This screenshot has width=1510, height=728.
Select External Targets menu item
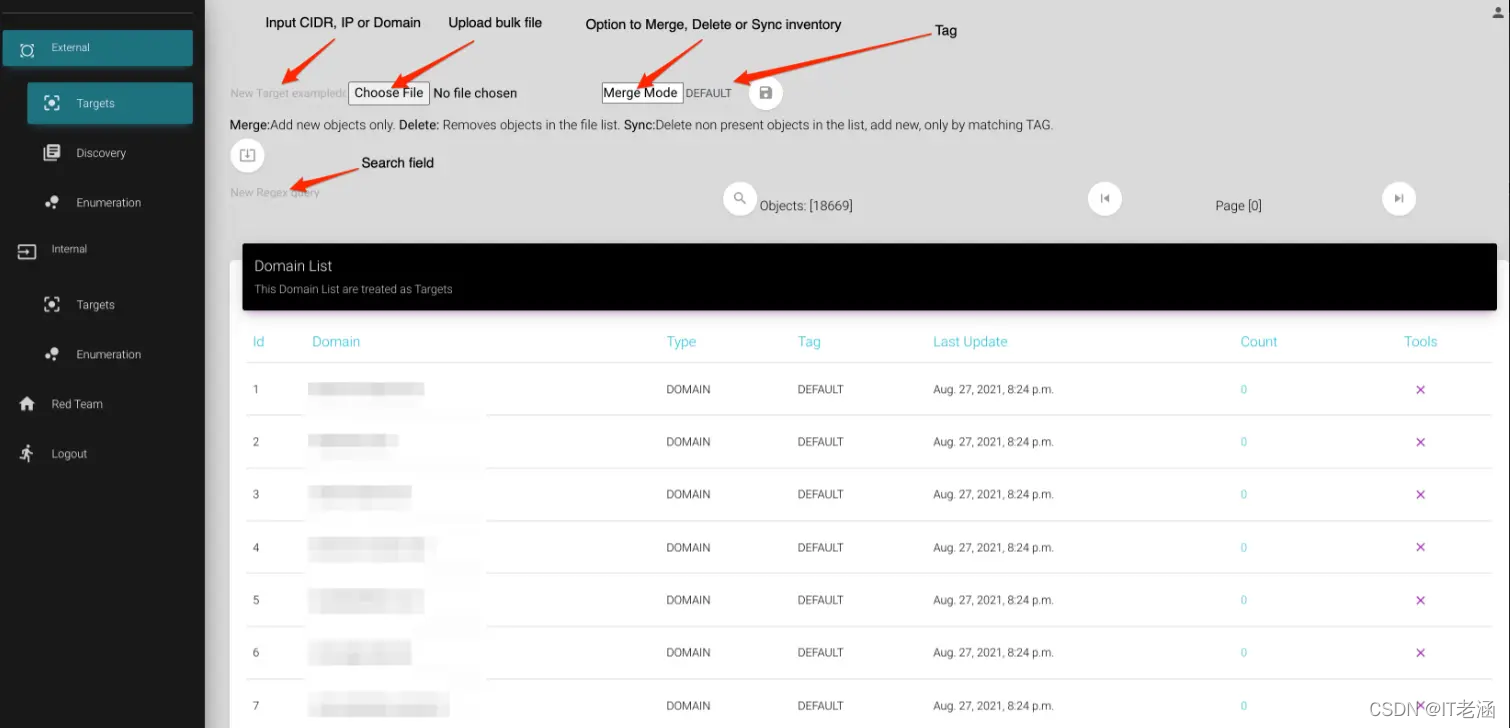tap(110, 103)
